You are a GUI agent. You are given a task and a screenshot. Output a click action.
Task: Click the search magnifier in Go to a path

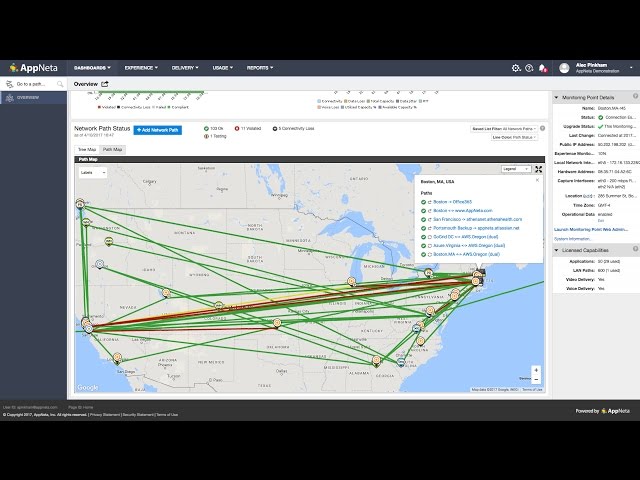60,84
